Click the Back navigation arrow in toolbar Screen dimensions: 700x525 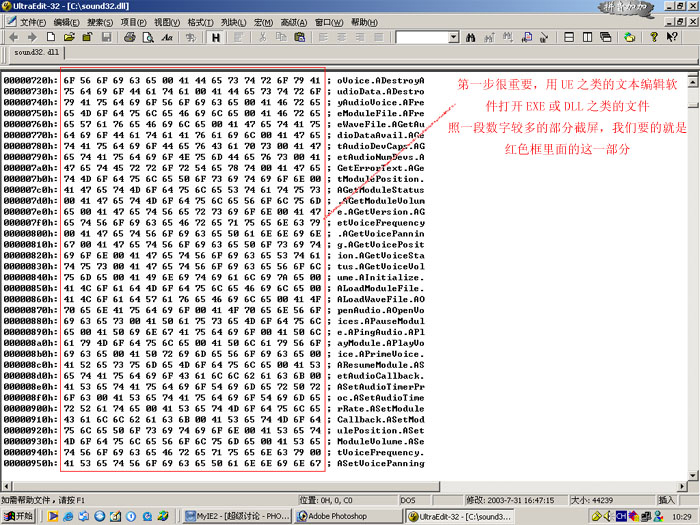tap(13, 38)
